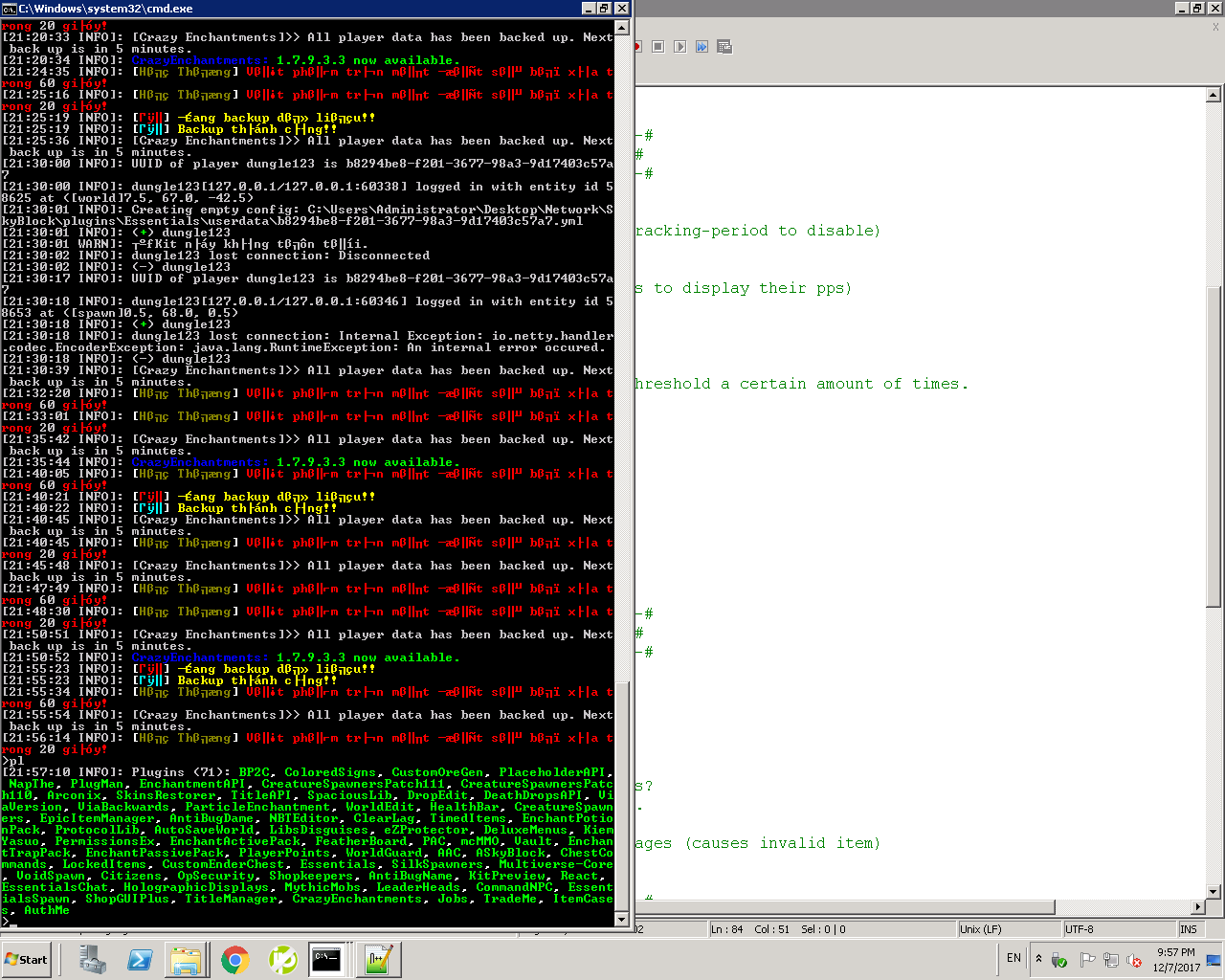The width and height of the screenshot is (1225, 980).
Task: Toggle INS insert mode in status bar
Action: click(1189, 929)
